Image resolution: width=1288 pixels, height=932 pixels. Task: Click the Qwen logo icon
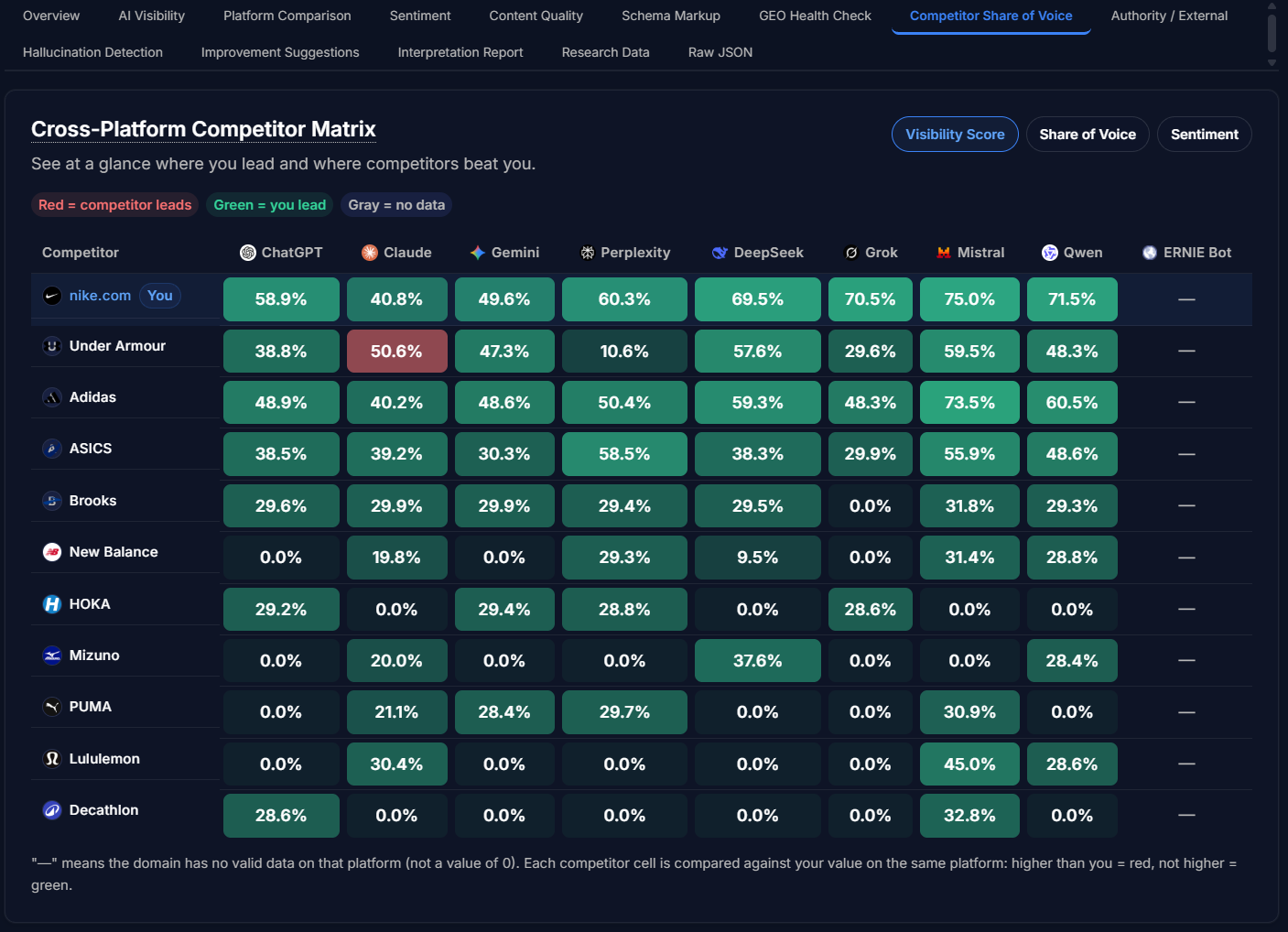point(1050,253)
